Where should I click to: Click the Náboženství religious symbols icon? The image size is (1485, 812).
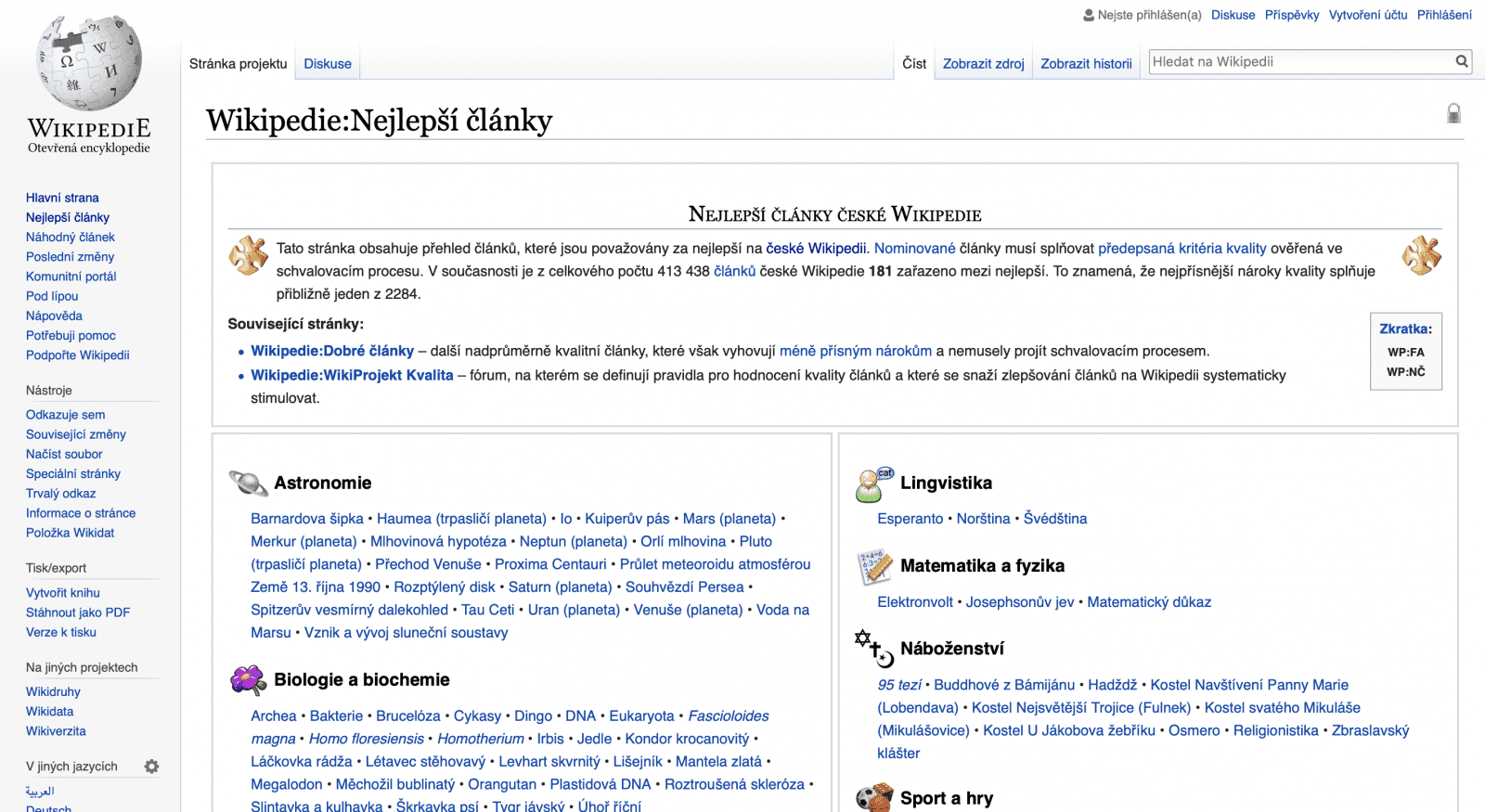(x=874, y=649)
